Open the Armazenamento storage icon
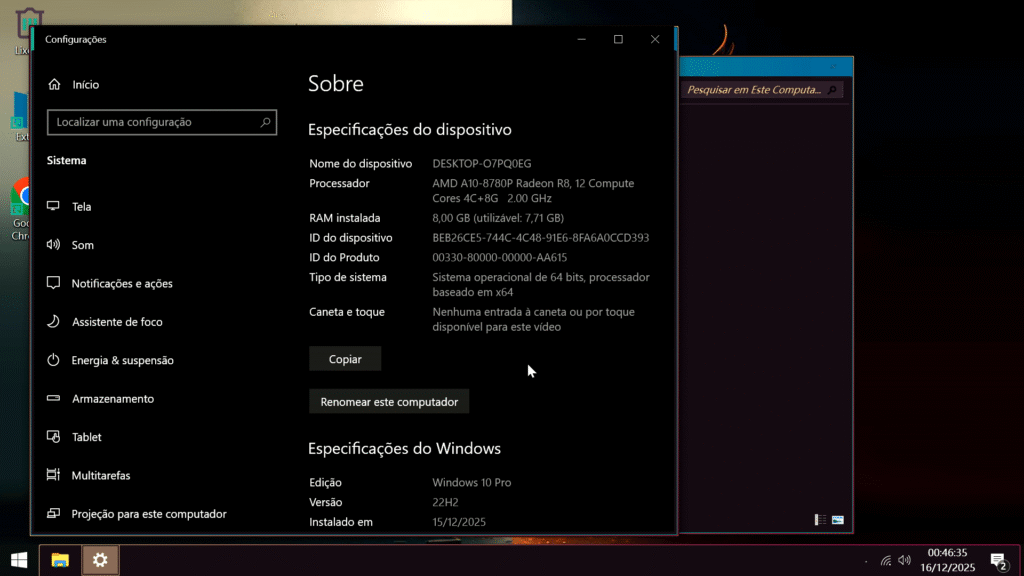Screen dimensions: 1024x576 coord(54,399)
